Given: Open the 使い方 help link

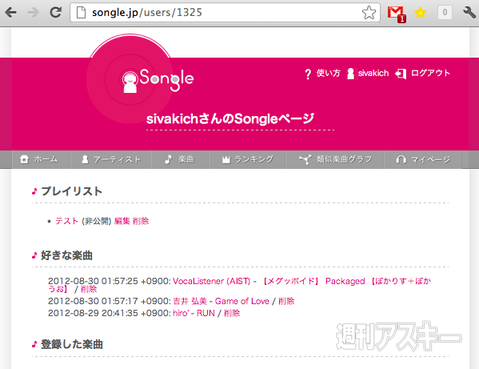Looking at the screenshot, I should [x=328, y=73].
